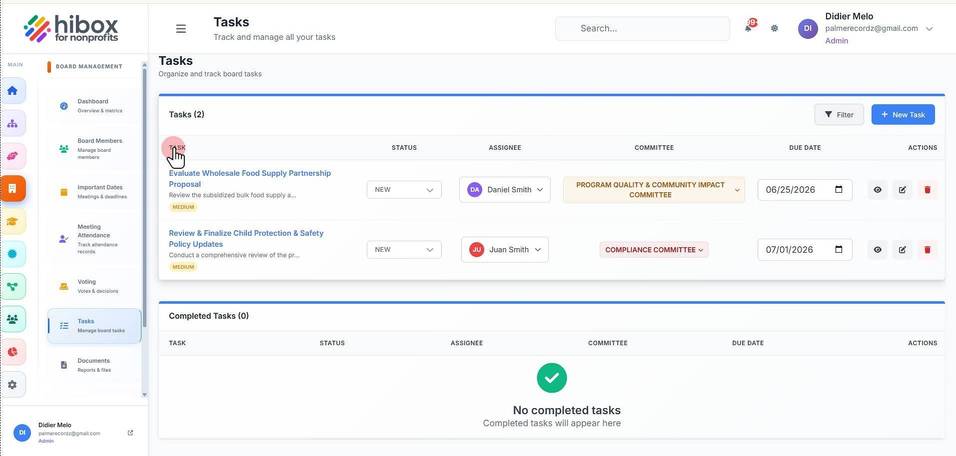Open Meeting Attendance menu item
Screen dimensions: 956x456
(94, 238)
